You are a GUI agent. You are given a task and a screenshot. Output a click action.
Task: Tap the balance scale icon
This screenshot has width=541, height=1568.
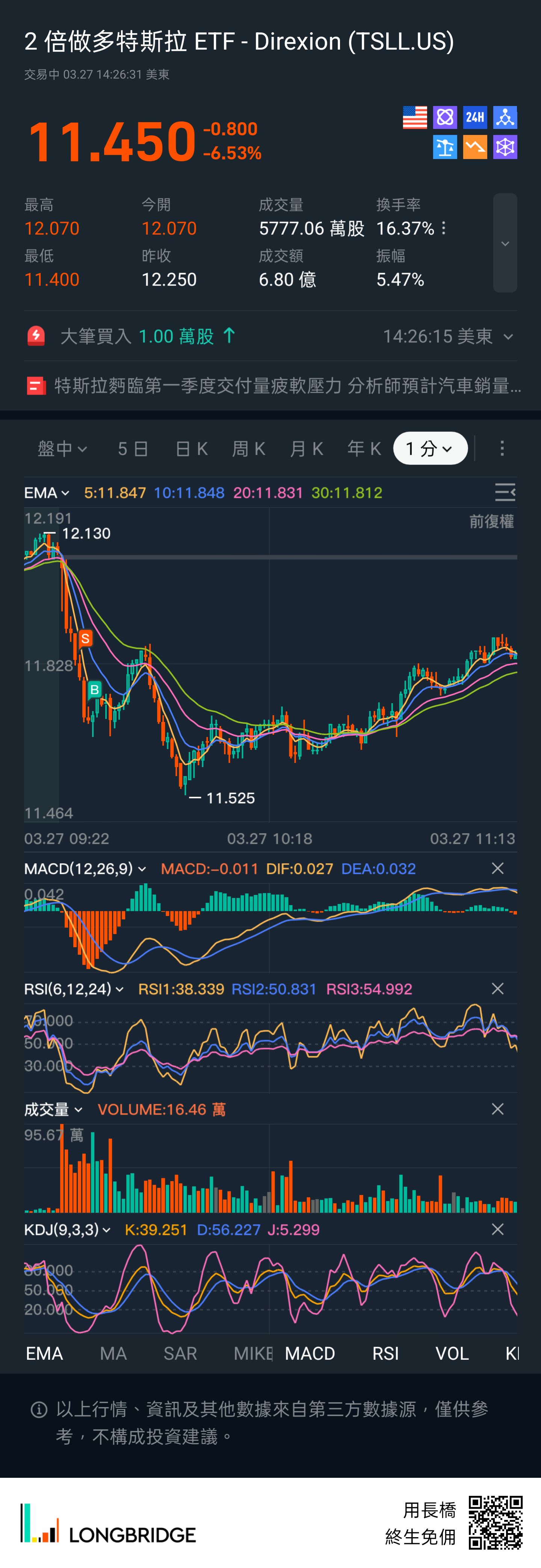[x=445, y=147]
